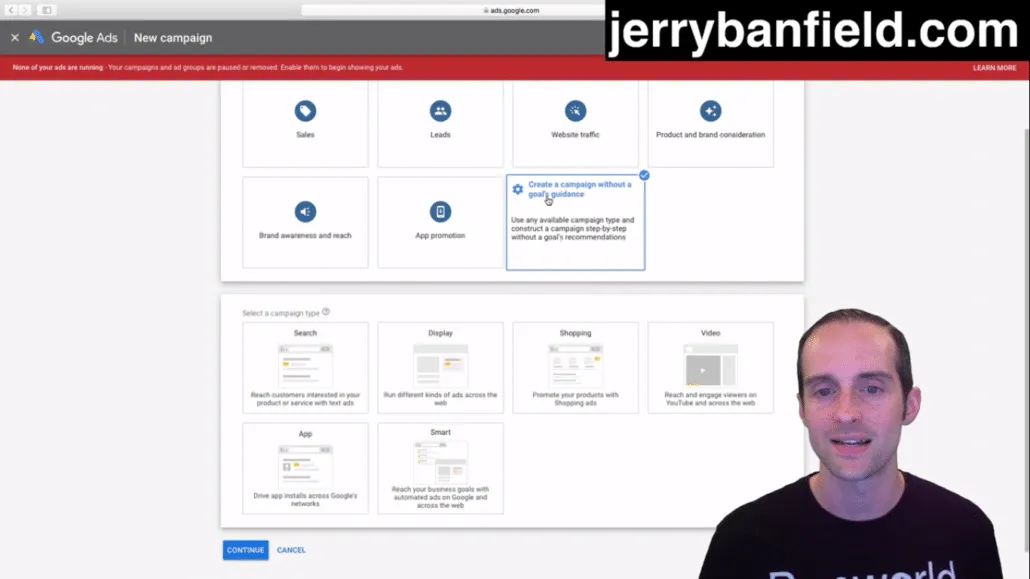Go back with browser back arrow
The height and width of the screenshot is (579, 1030).
[x=11, y=10]
